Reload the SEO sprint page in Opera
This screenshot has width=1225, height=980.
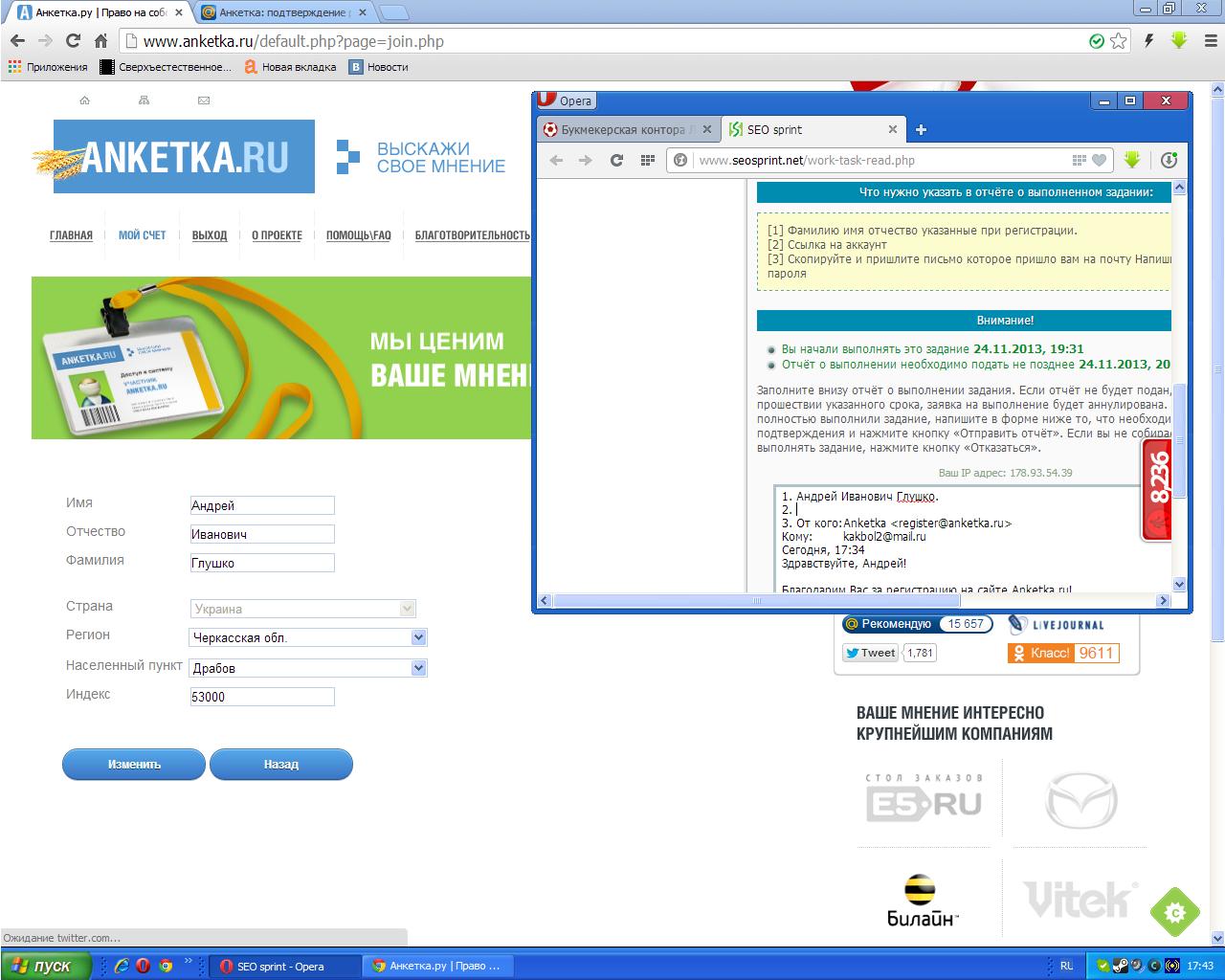[x=616, y=161]
